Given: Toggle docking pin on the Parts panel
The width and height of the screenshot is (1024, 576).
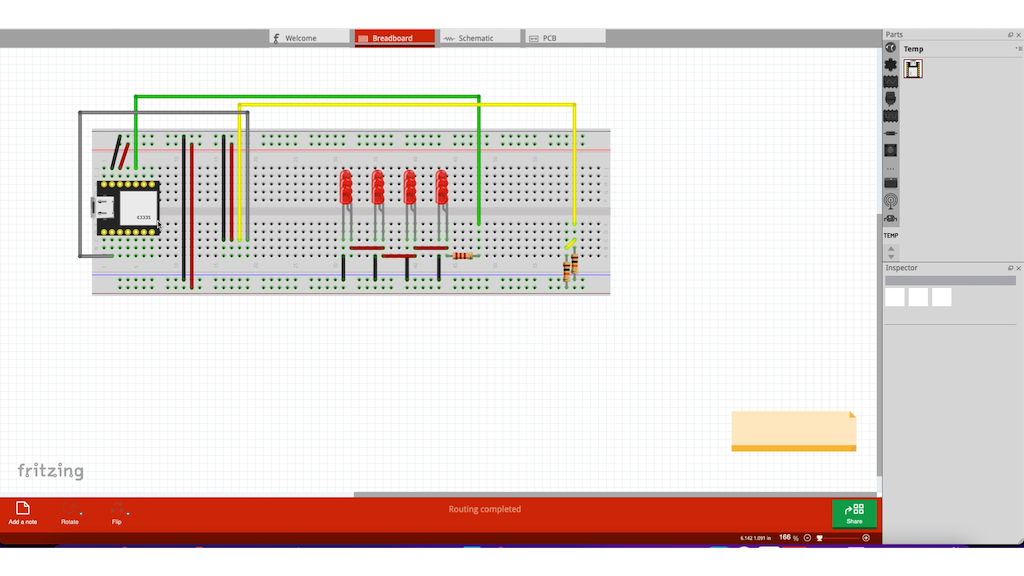Looking at the screenshot, I should point(1010,34).
